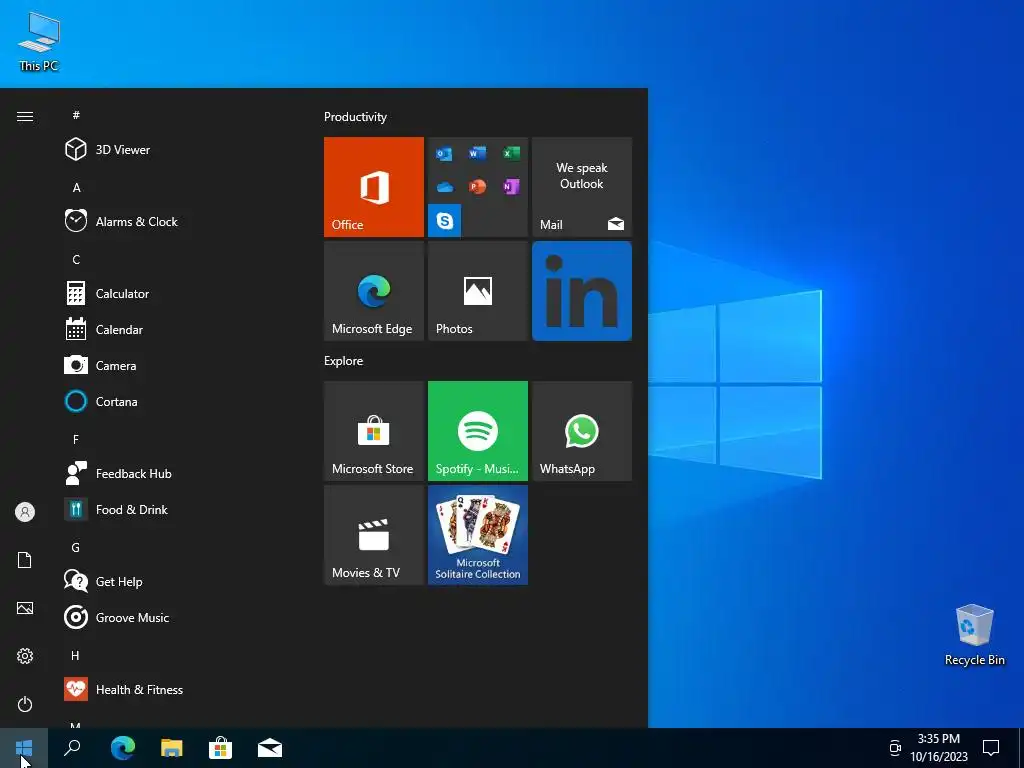
Task: Click the 'G' letter group header
Action: tap(76, 547)
